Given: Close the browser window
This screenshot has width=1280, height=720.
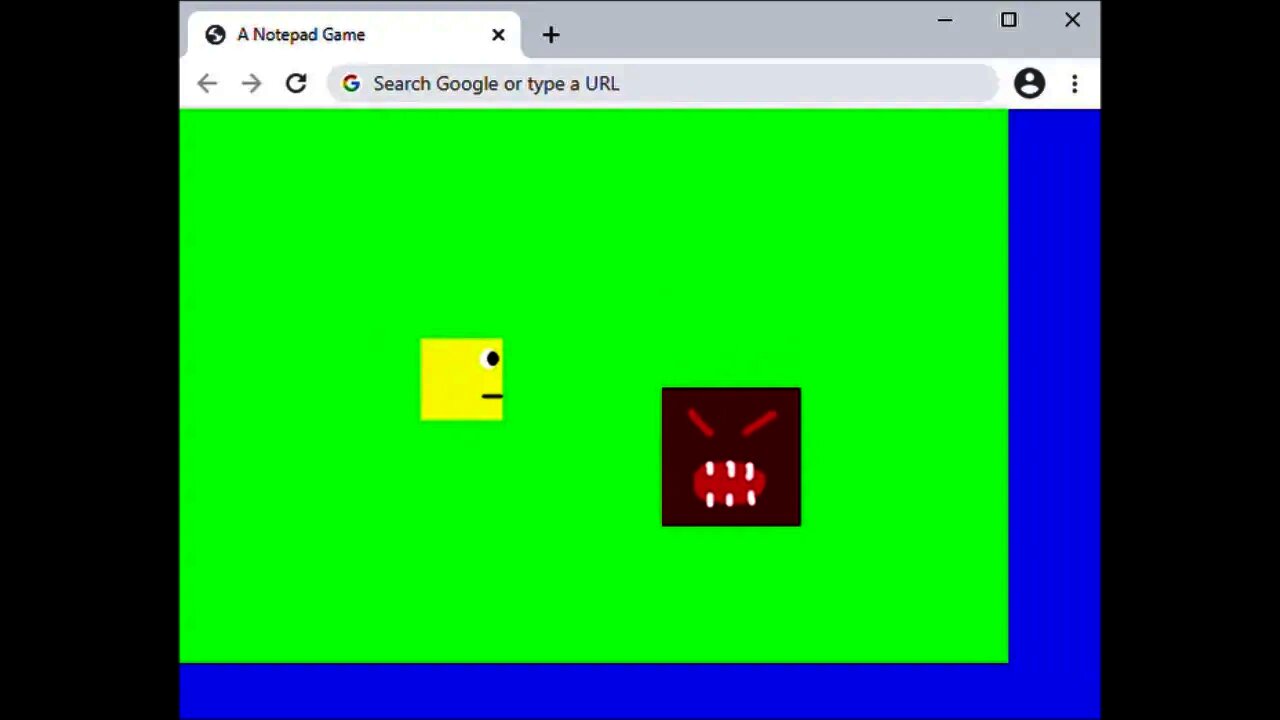Looking at the screenshot, I should point(1073,20).
